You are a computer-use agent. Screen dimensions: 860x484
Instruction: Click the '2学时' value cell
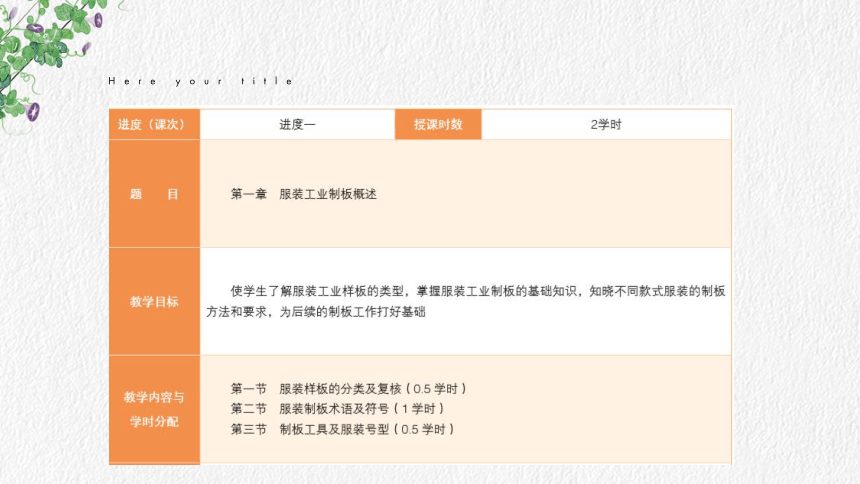point(606,125)
